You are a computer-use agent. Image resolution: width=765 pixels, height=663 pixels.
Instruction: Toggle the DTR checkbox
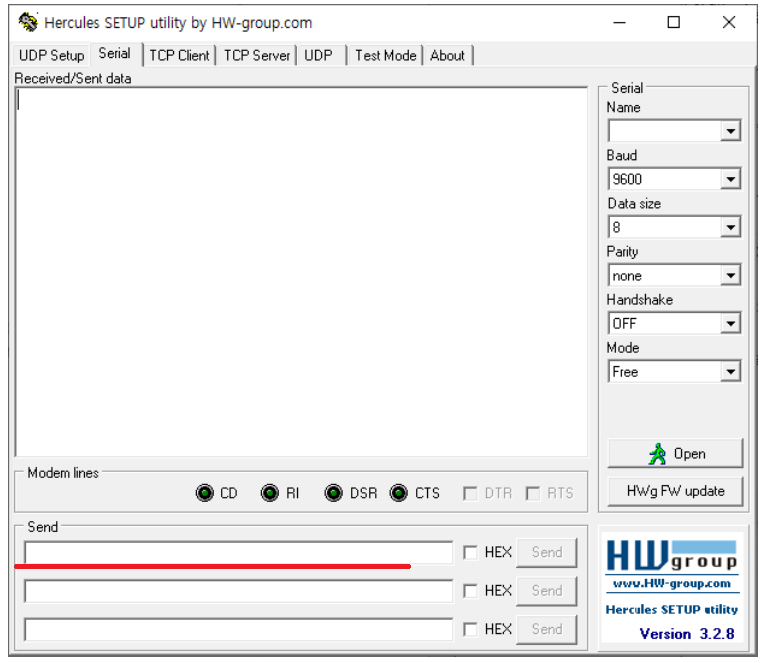tap(470, 493)
